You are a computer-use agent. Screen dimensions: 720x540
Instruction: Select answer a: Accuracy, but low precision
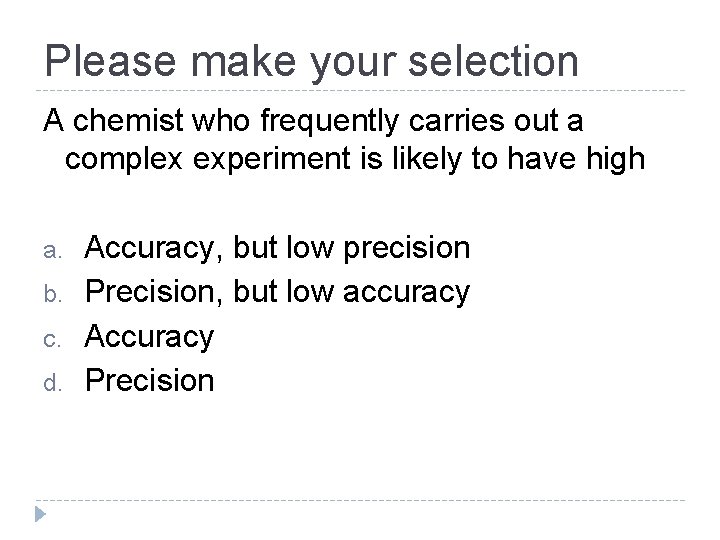(x=277, y=246)
